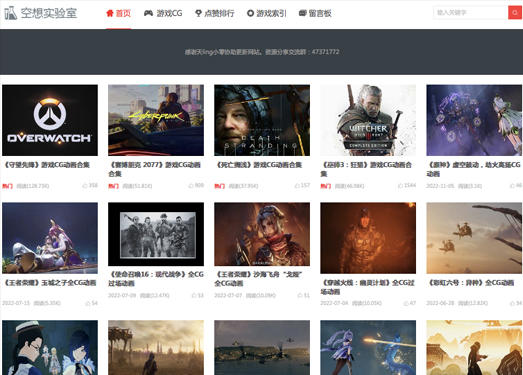Like the 穿越火线 post showing 47
The width and height of the screenshot is (523, 375).
tap(410, 303)
